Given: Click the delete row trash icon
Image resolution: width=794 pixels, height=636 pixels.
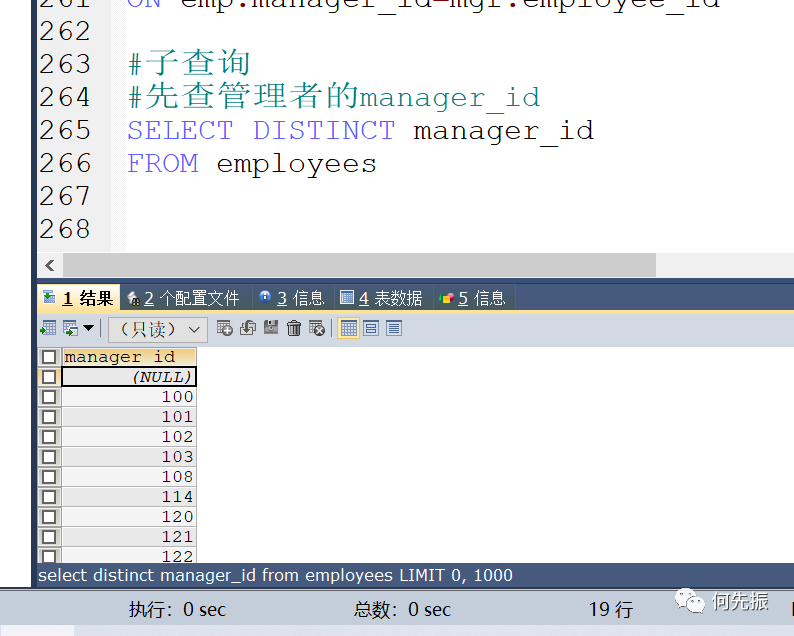Looking at the screenshot, I should coord(294,328).
